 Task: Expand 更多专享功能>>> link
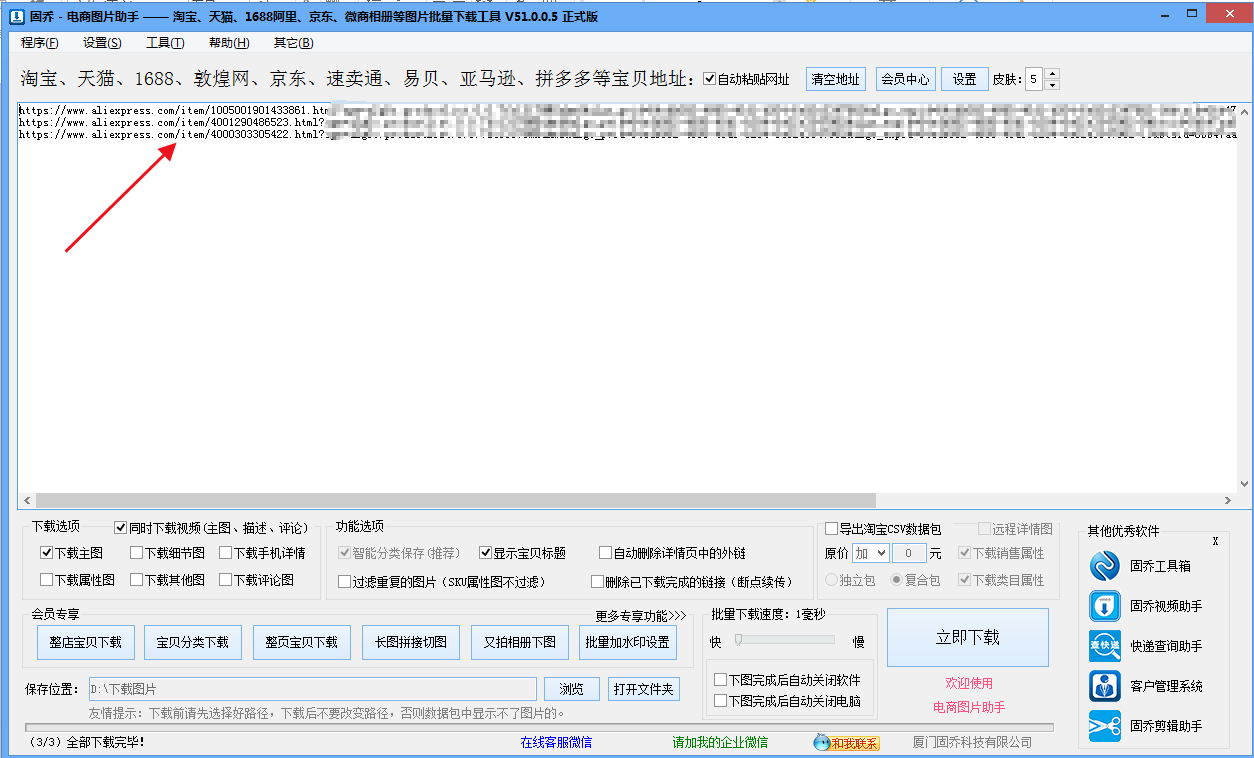pyautogui.click(x=641, y=616)
